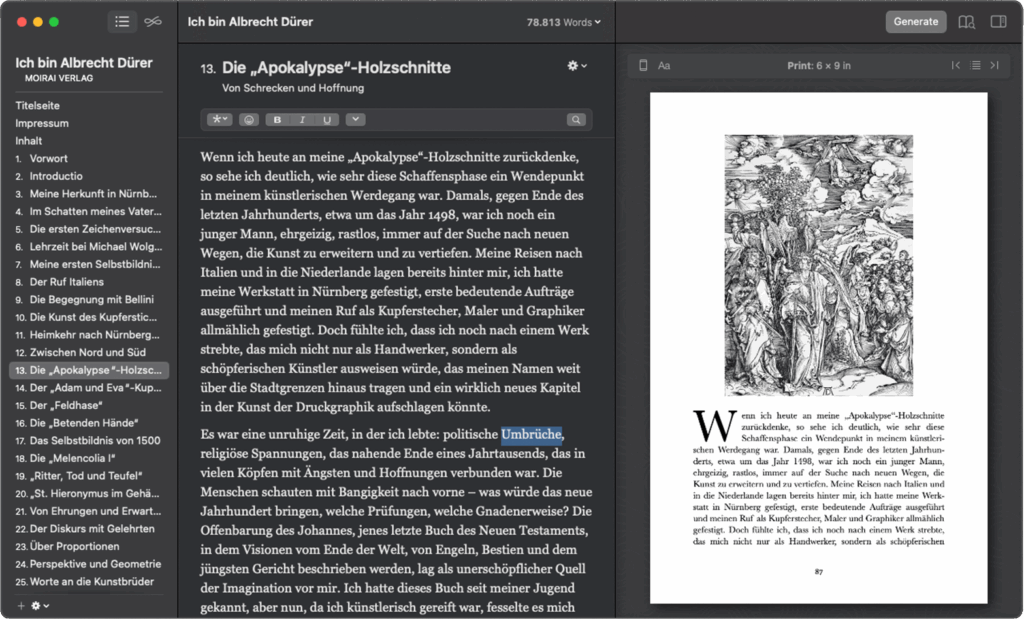Open chapter 24 Perspektive und Geometrie
The image size is (1024, 619).
tap(88, 563)
